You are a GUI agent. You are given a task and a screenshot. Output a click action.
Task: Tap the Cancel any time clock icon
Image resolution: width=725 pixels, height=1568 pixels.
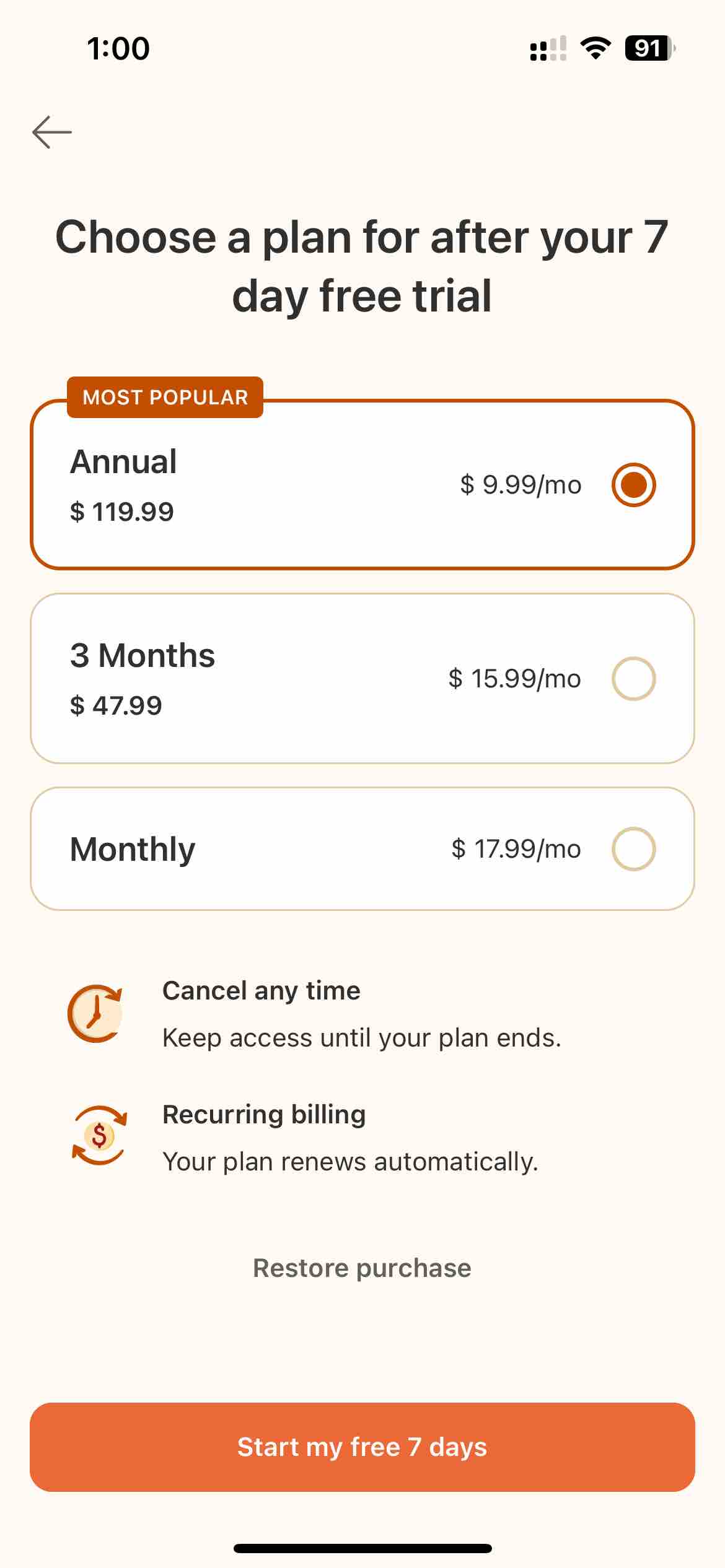click(x=95, y=1013)
